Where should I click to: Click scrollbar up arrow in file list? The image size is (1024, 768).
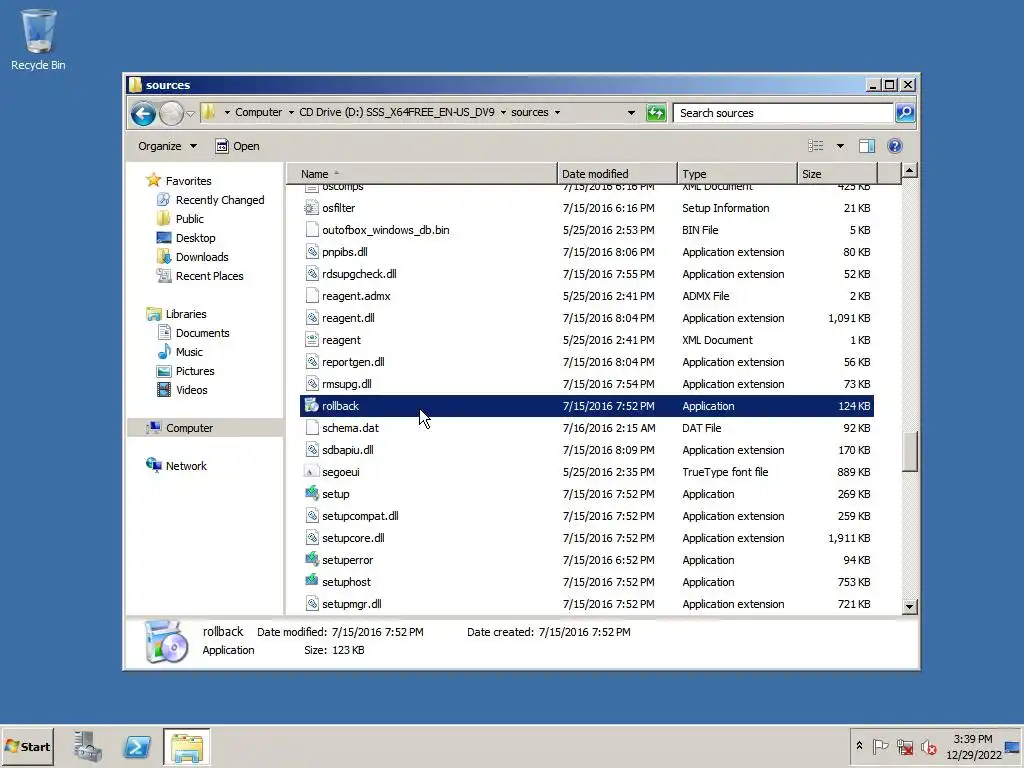tap(910, 171)
